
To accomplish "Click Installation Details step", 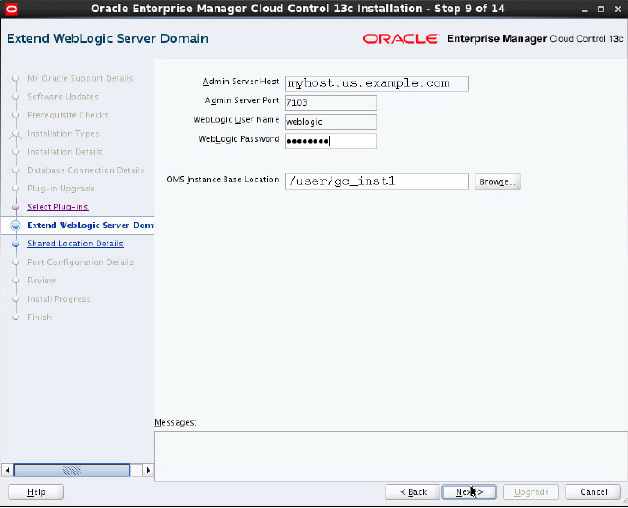I will pyautogui.click(x=64, y=152).
